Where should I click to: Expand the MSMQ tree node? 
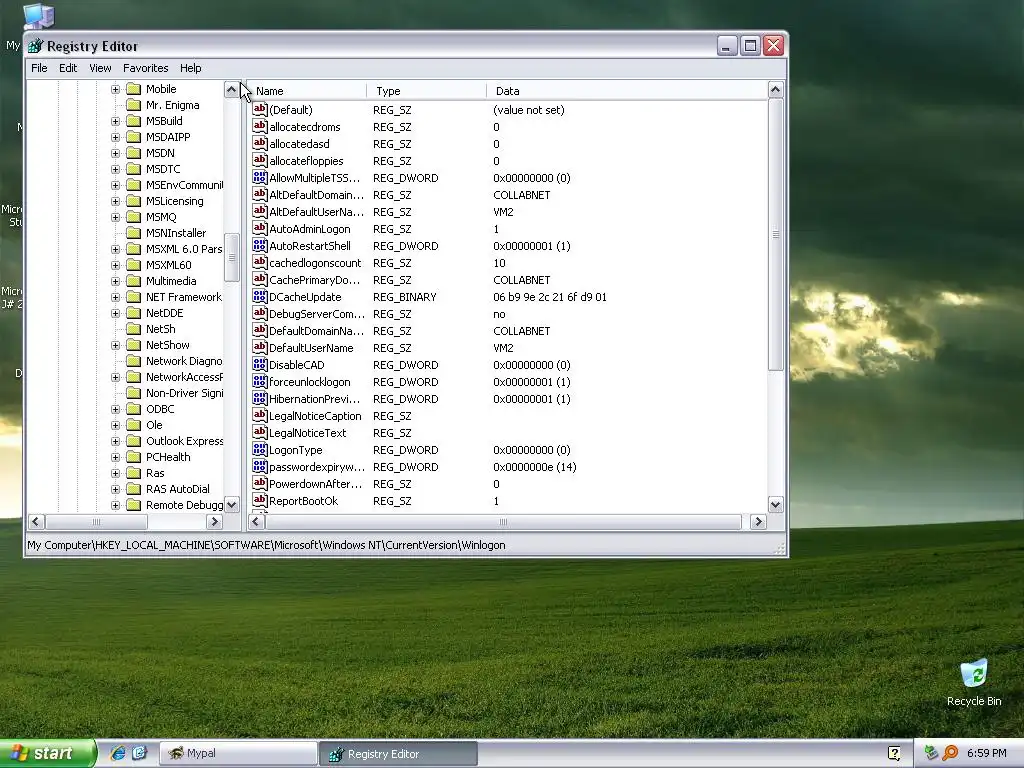116,217
